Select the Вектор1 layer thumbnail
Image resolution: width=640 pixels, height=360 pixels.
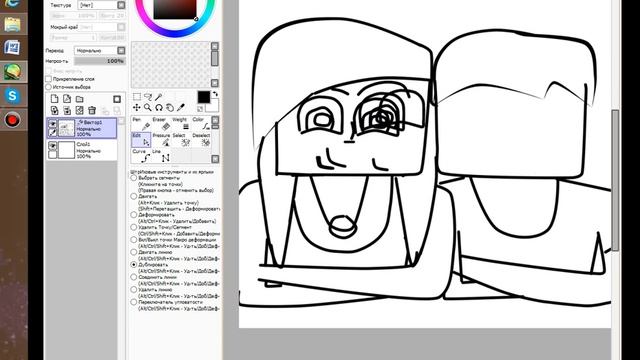pos(67,128)
